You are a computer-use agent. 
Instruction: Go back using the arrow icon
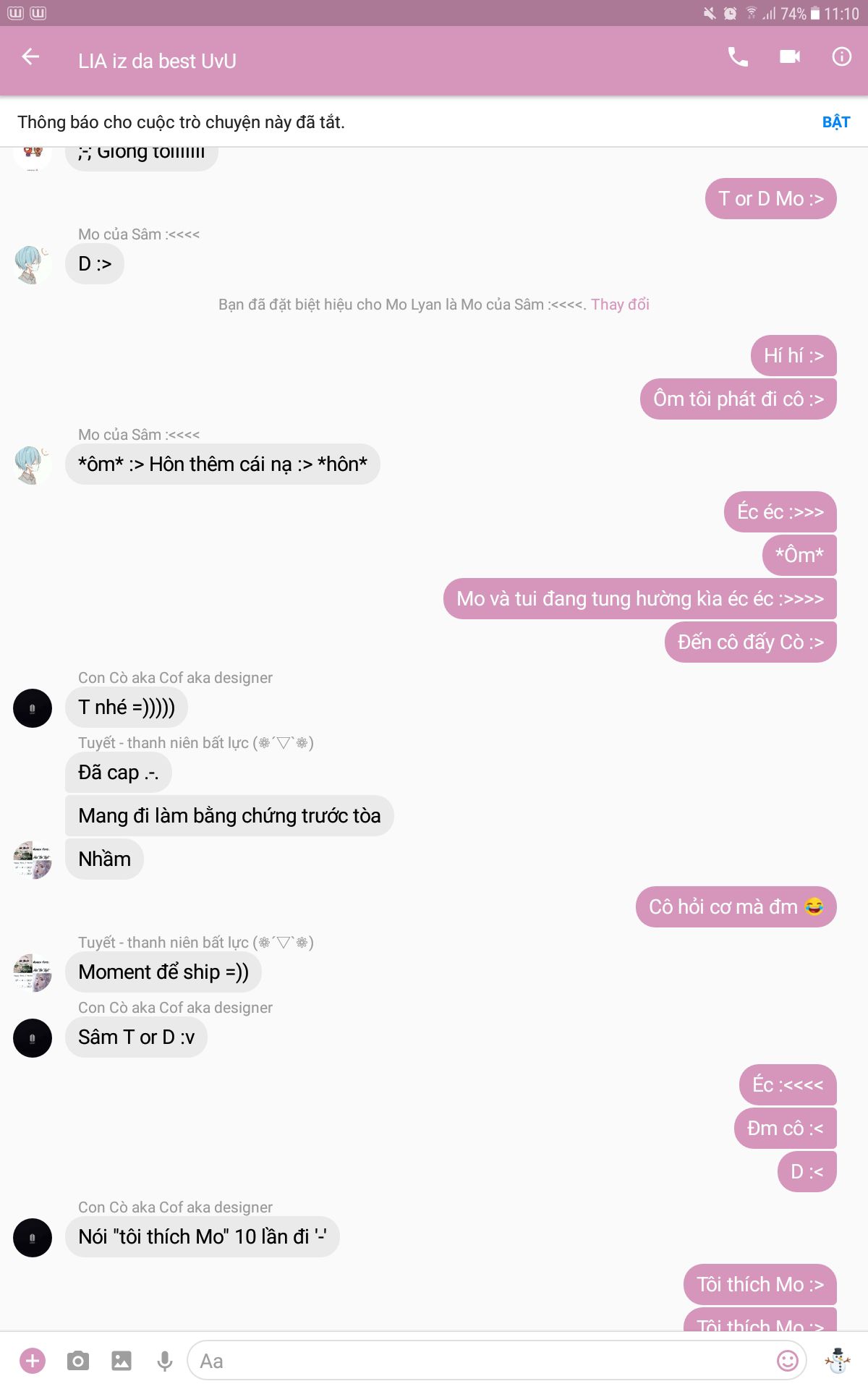[30, 56]
